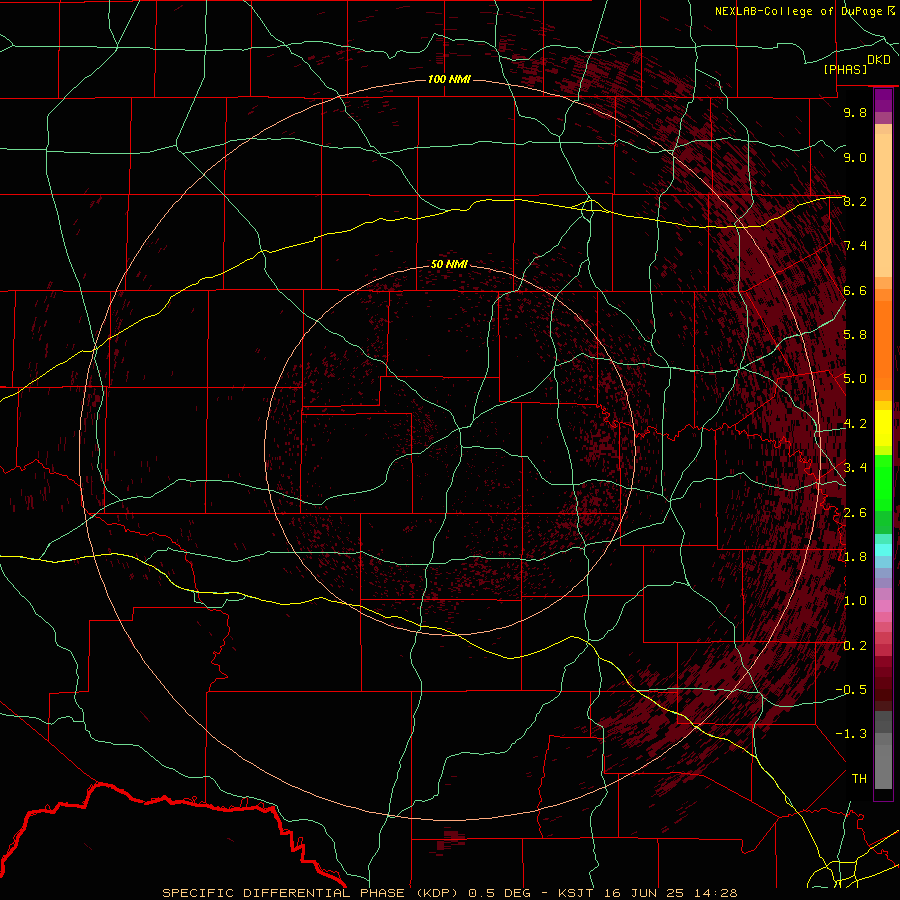The height and width of the screenshot is (900, 900).
Task: Click the 7.4 scale value
Action: coord(855,246)
